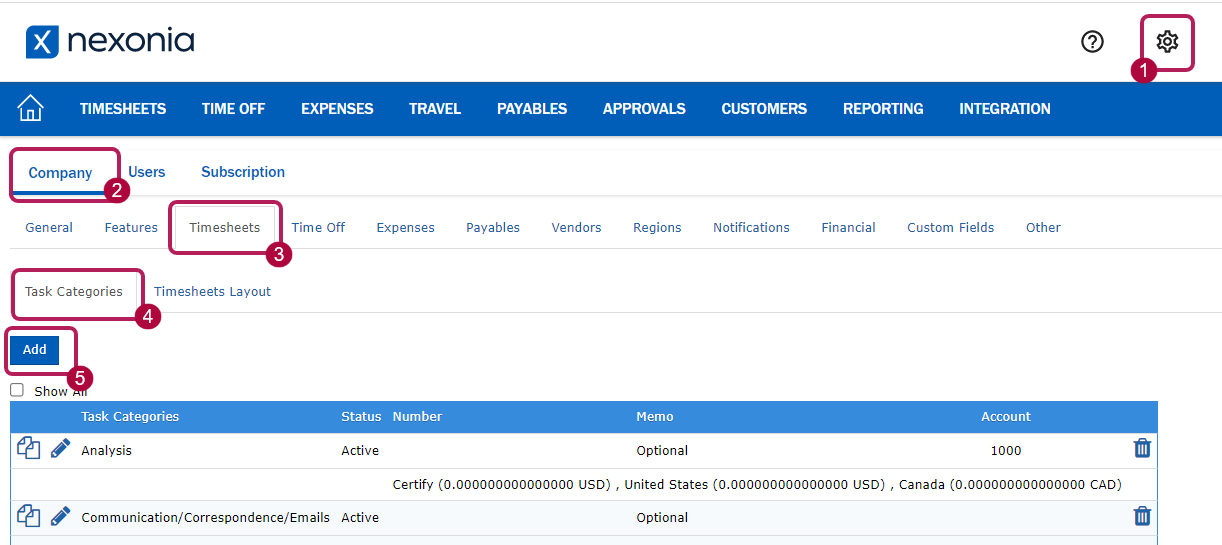This screenshot has height=545, width=1222.
Task: Open the APPROVALS menu
Action: tap(644, 109)
